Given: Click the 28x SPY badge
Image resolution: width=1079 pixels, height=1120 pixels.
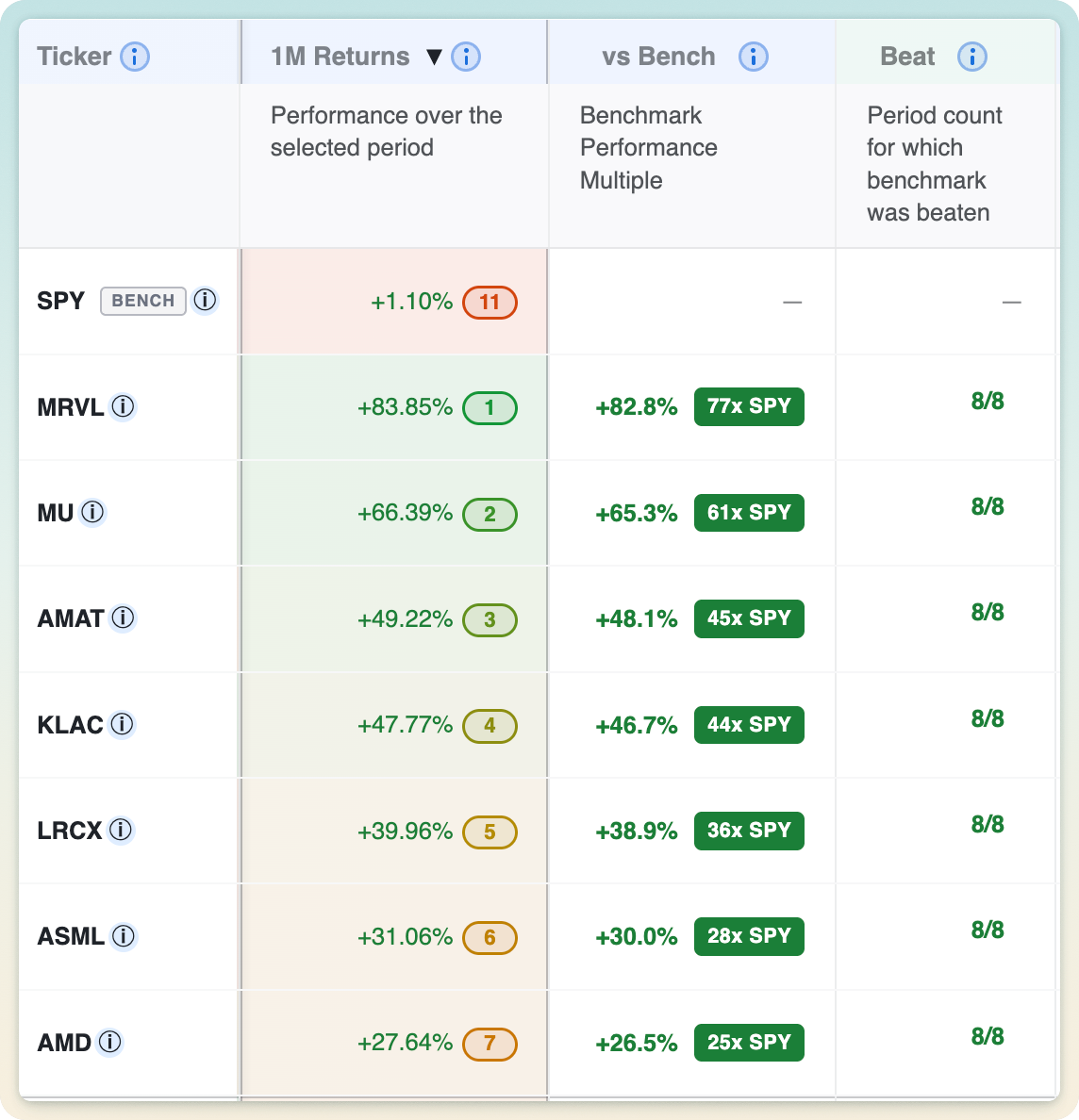Looking at the screenshot, I should 749,936.
